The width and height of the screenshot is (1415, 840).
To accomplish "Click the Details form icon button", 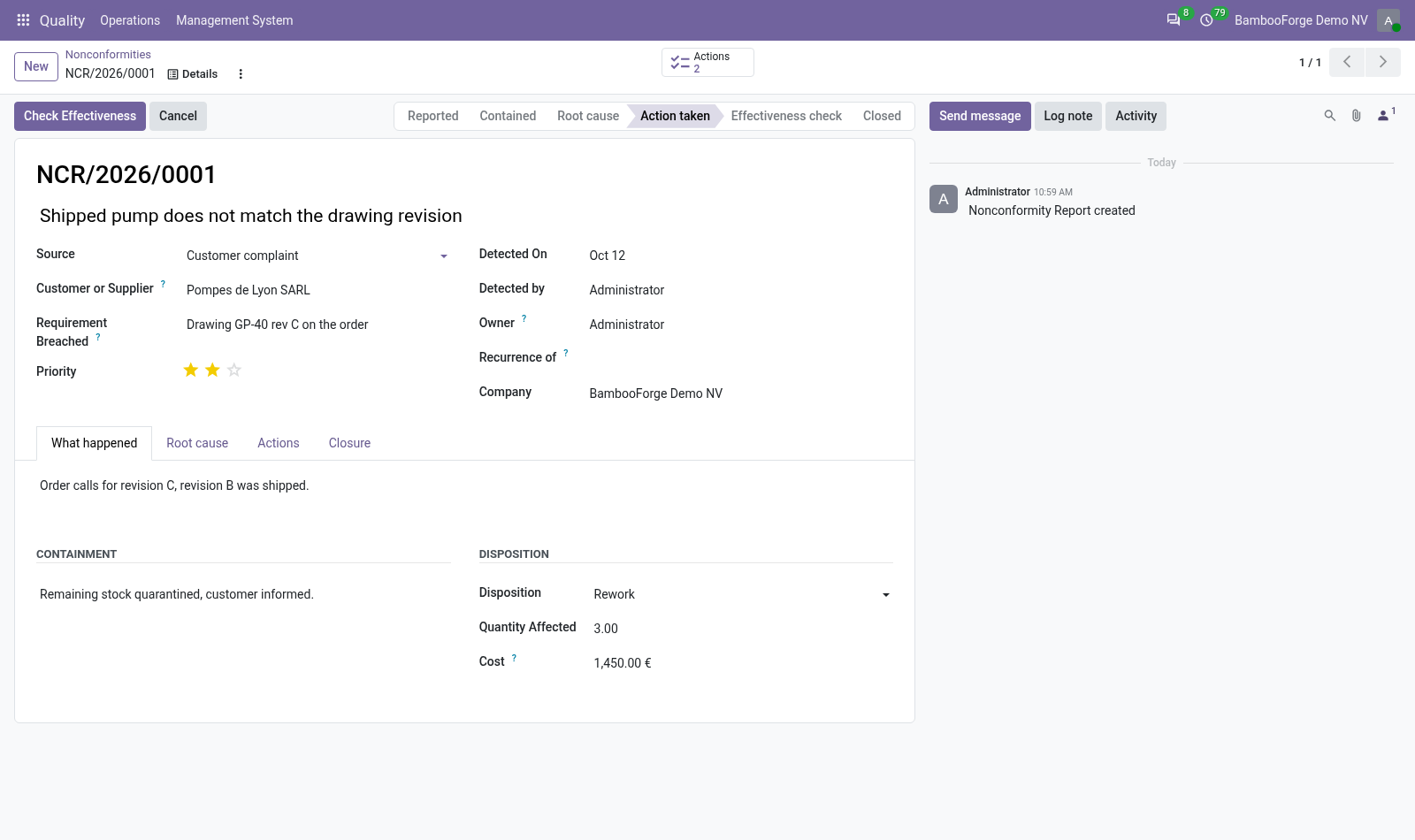I will 193,74.
